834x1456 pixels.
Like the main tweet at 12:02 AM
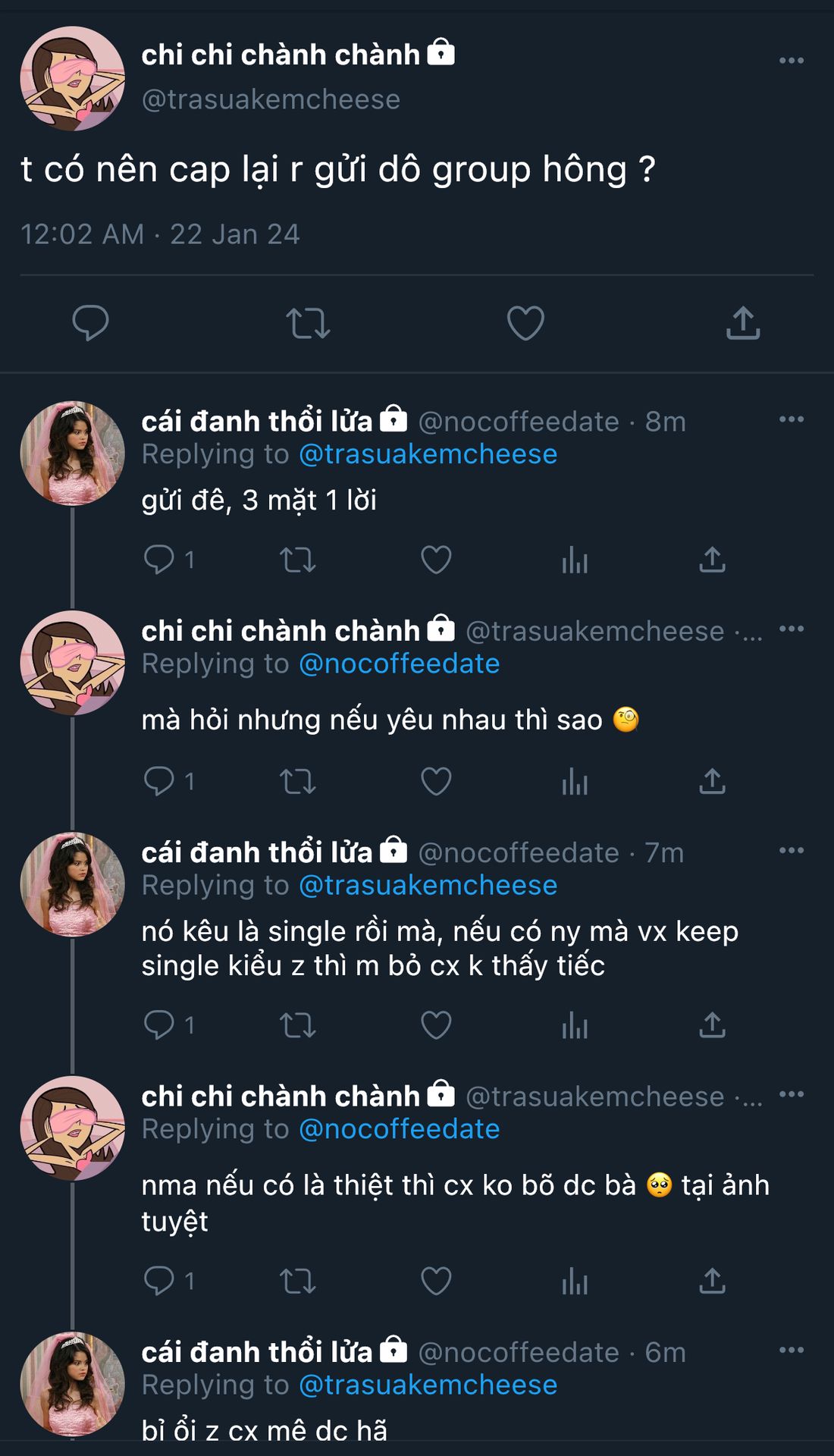(x=525, y=323)
